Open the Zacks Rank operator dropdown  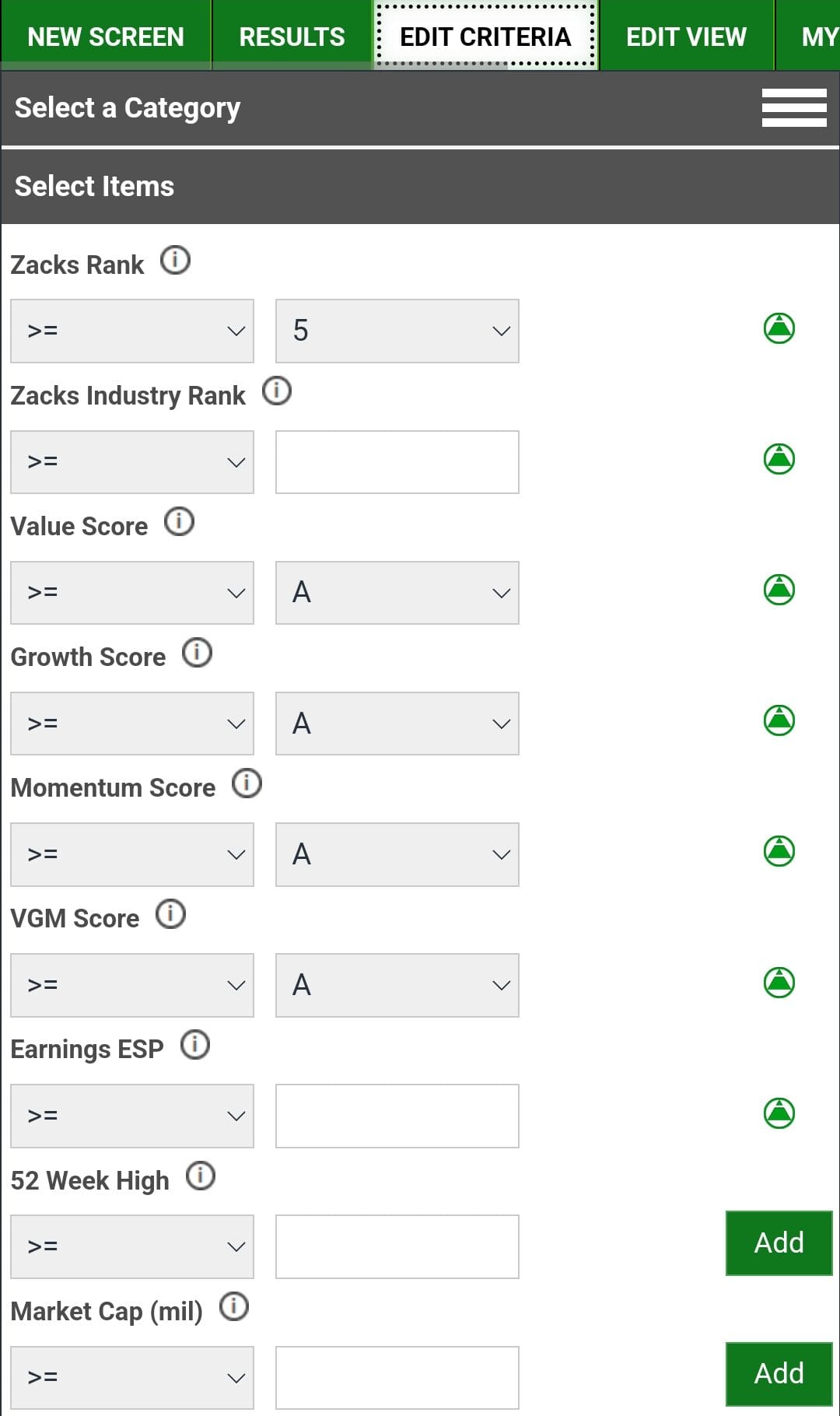131,331
